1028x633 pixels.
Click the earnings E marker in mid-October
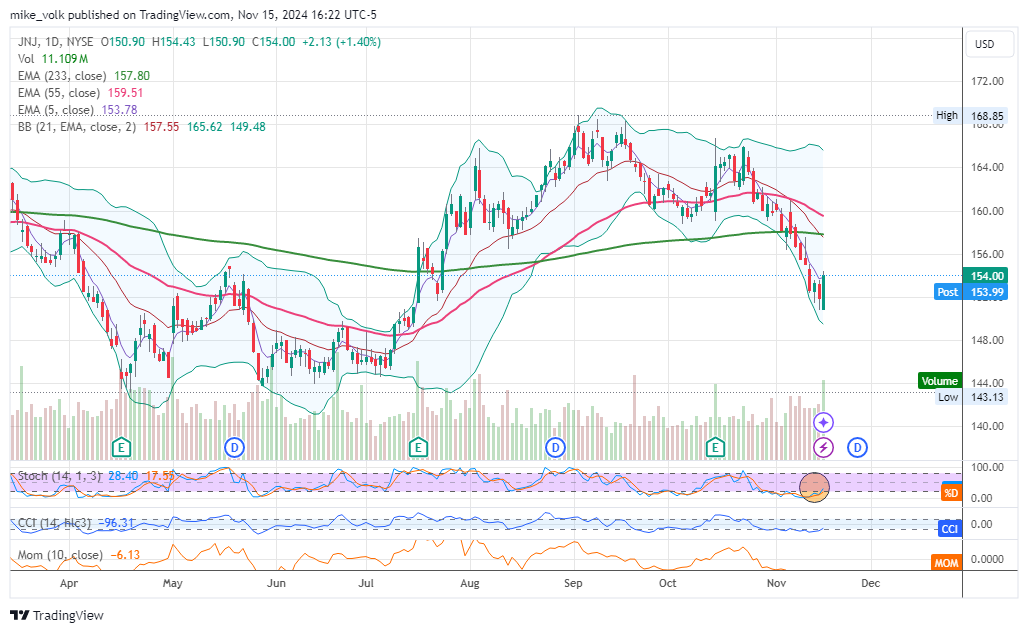[715, 448]
